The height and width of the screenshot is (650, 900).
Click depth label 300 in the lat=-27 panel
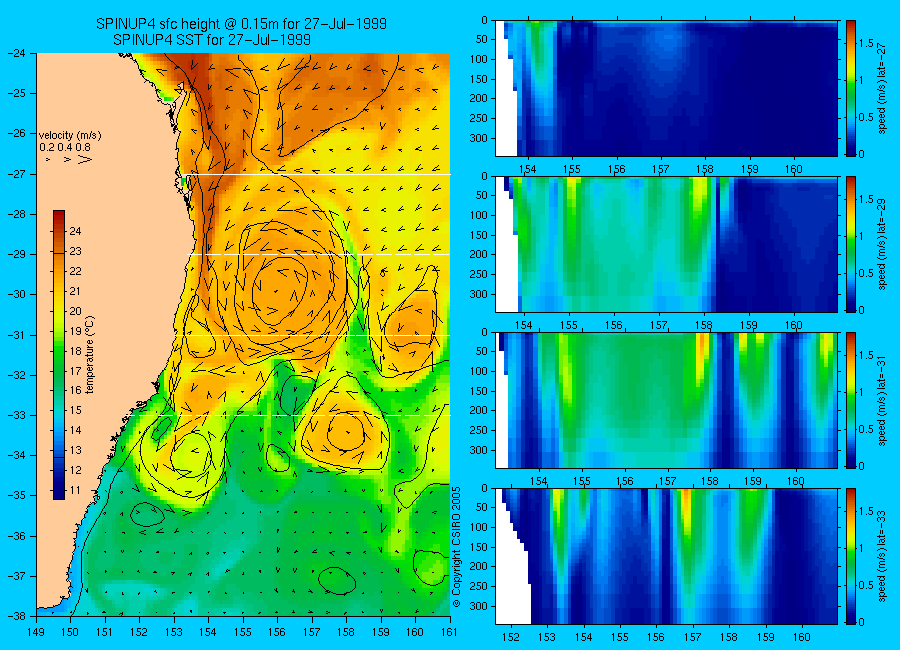(479, 138)
